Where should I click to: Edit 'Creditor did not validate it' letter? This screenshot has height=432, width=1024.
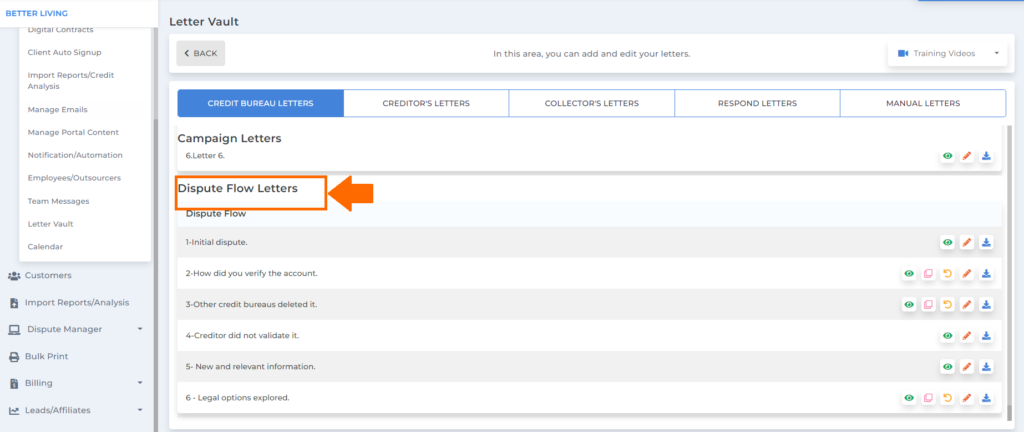pos(967,336)
